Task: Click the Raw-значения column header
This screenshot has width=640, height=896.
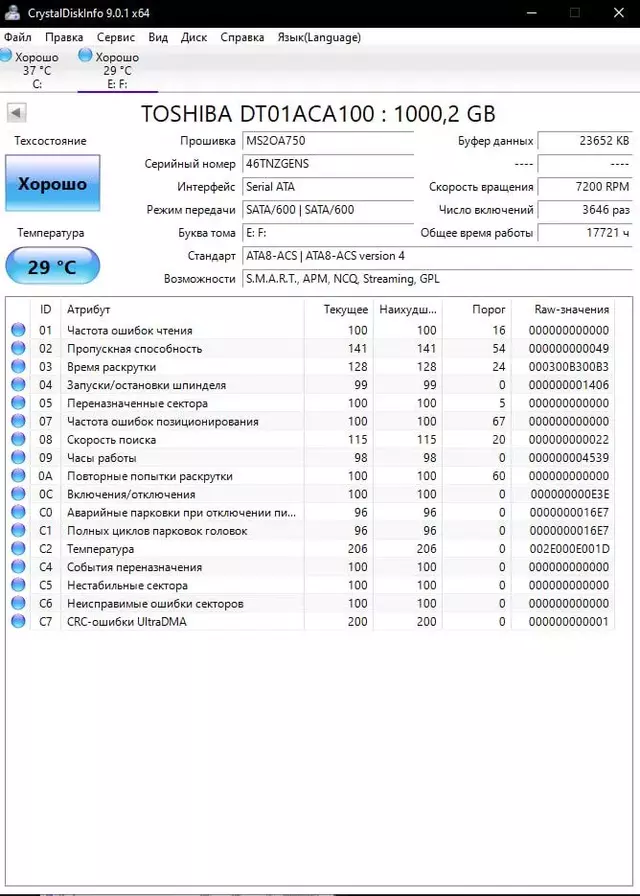Action: (x=563, y=309)
